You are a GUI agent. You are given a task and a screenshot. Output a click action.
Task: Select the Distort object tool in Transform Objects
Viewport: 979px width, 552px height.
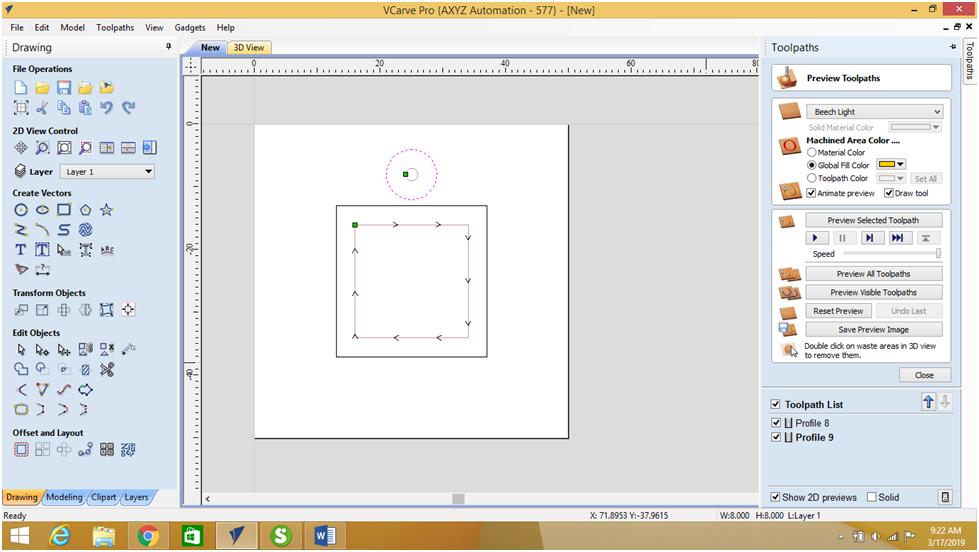(x=107, y=310)
